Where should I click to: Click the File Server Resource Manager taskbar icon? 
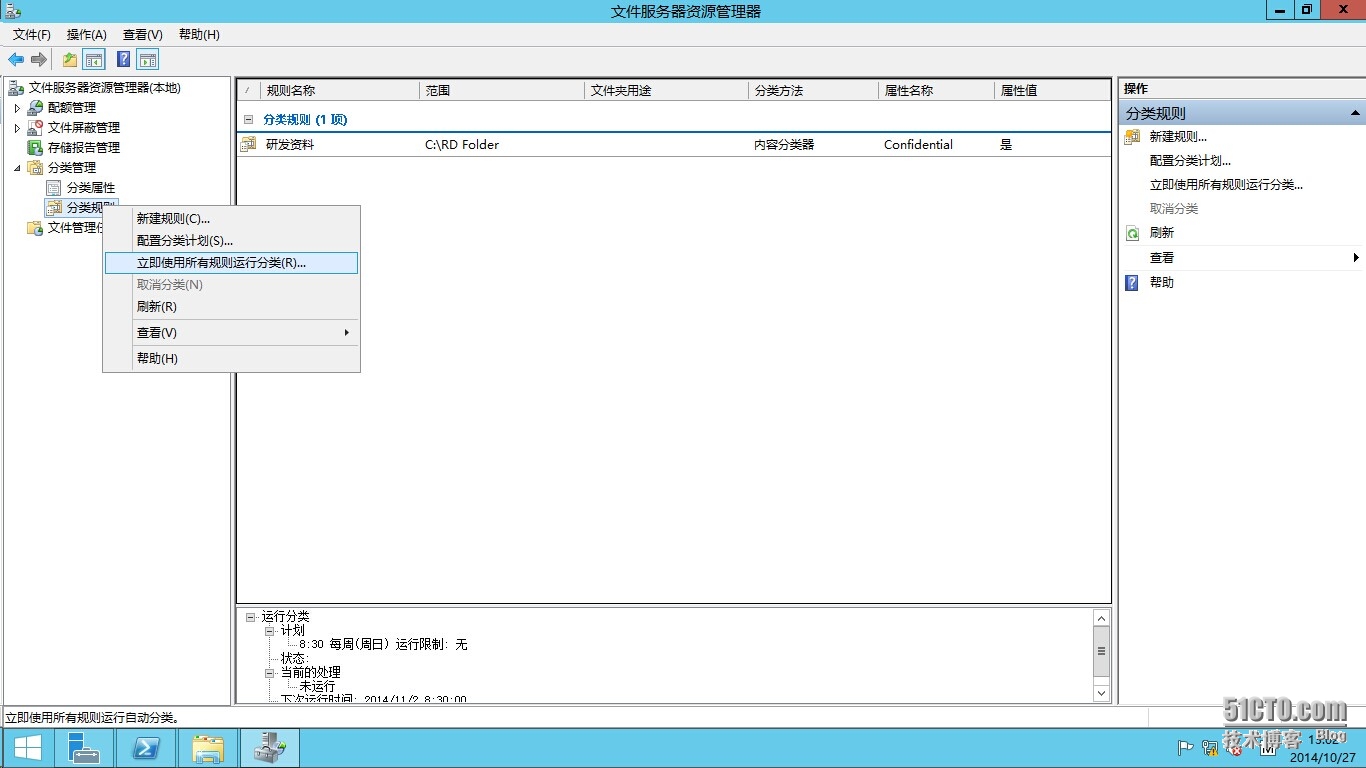270,748
